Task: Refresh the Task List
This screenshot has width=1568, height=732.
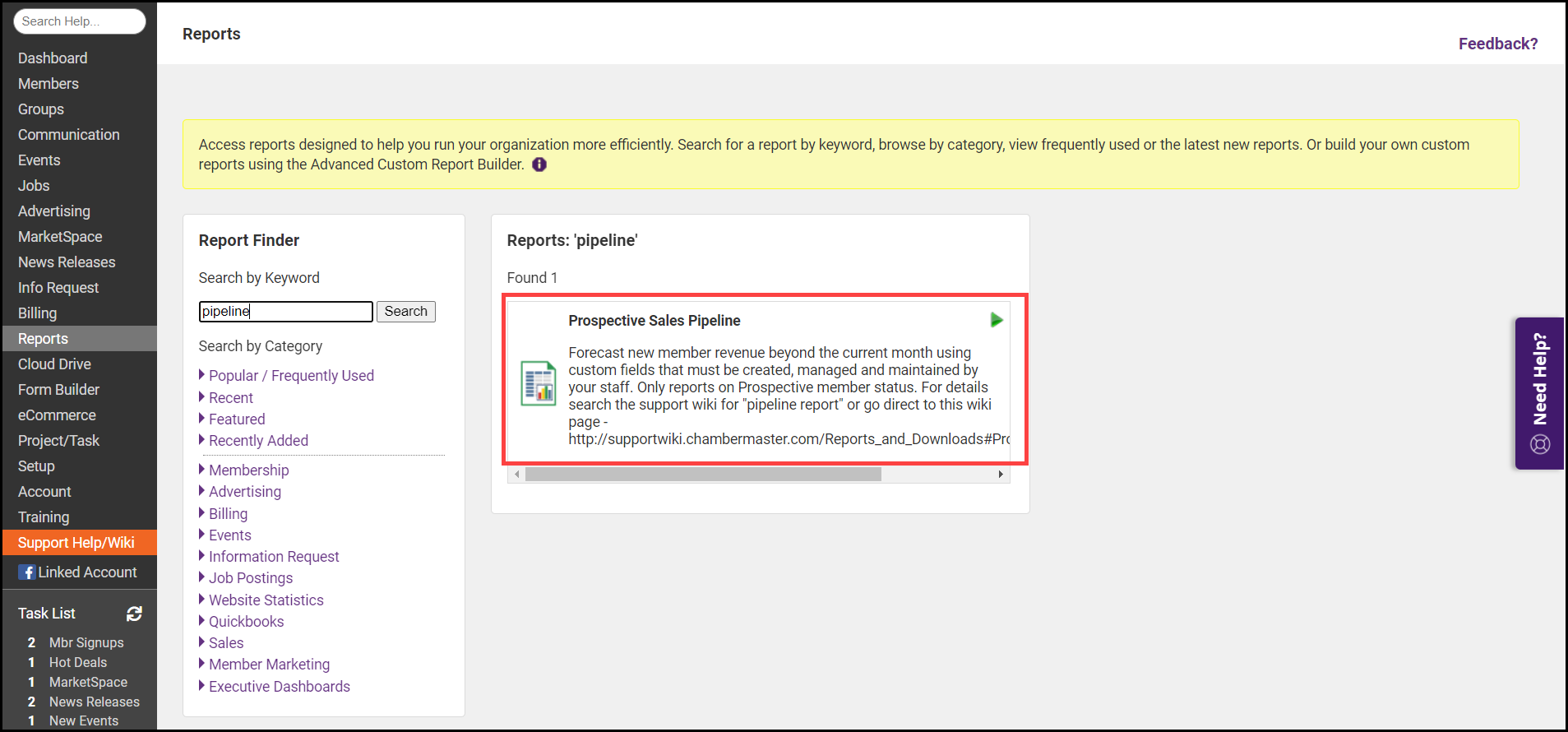Action: coord(134,614)
